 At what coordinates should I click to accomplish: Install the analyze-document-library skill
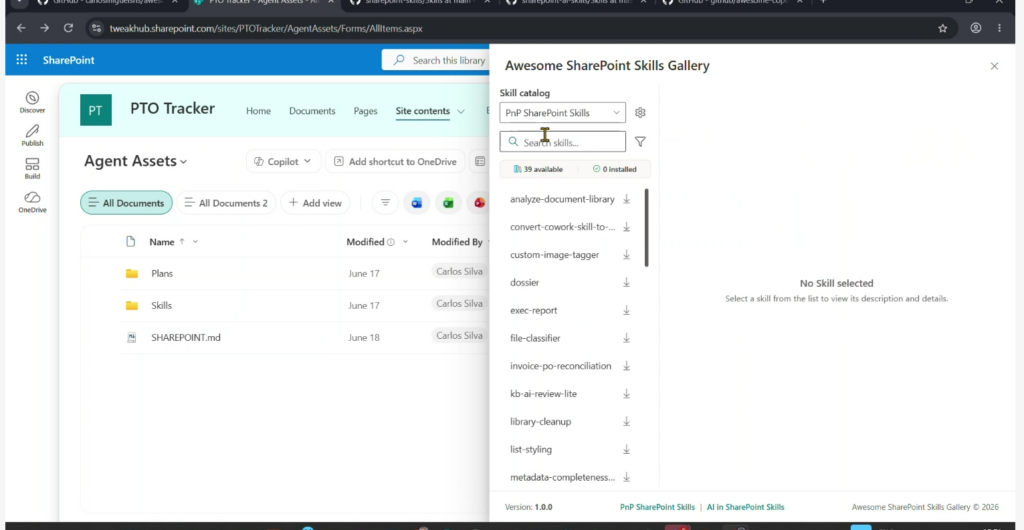pos(626,199)
